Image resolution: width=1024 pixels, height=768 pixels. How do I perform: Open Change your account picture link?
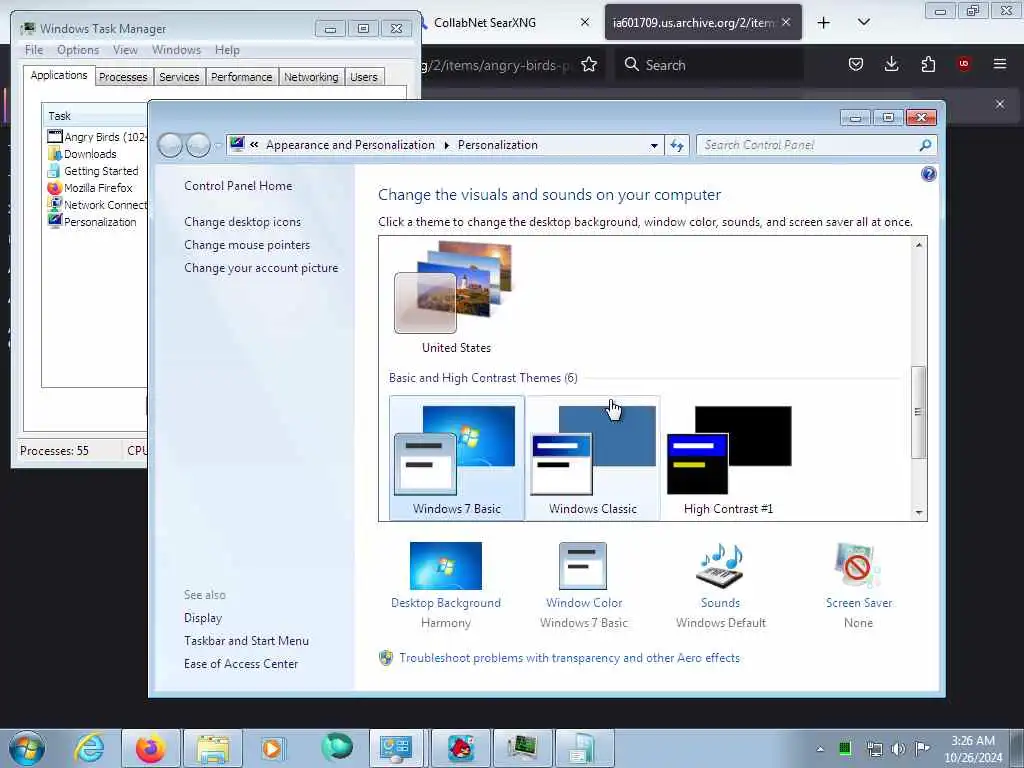261,268
